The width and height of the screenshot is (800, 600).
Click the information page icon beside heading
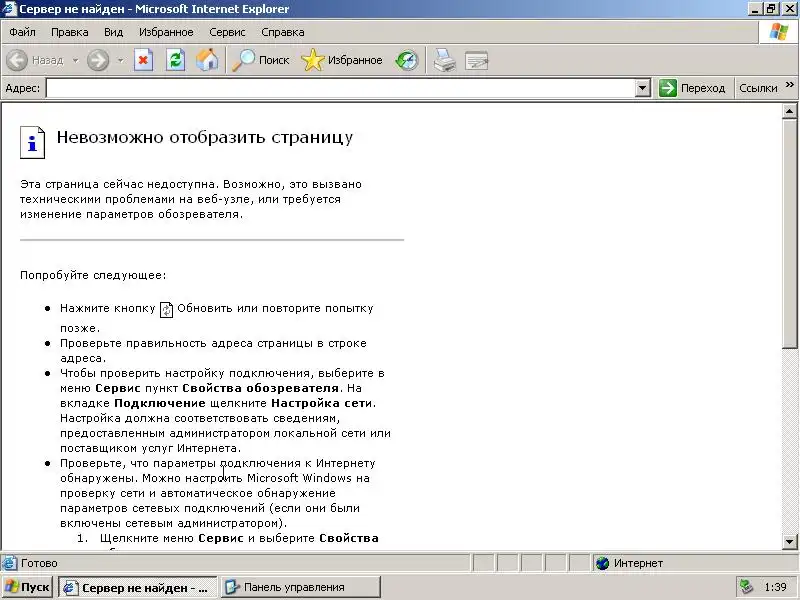32,142
